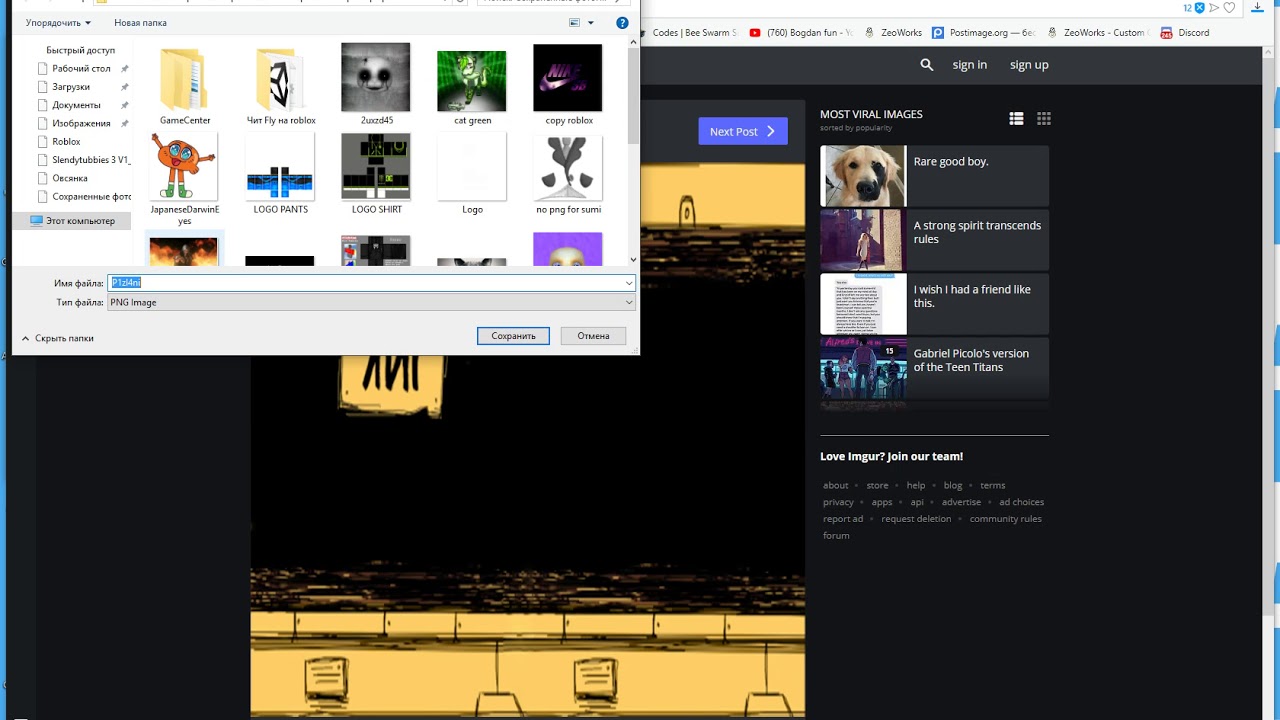Open the Упорядочить menu
The image size is (1280, 720).
point(58,22)
